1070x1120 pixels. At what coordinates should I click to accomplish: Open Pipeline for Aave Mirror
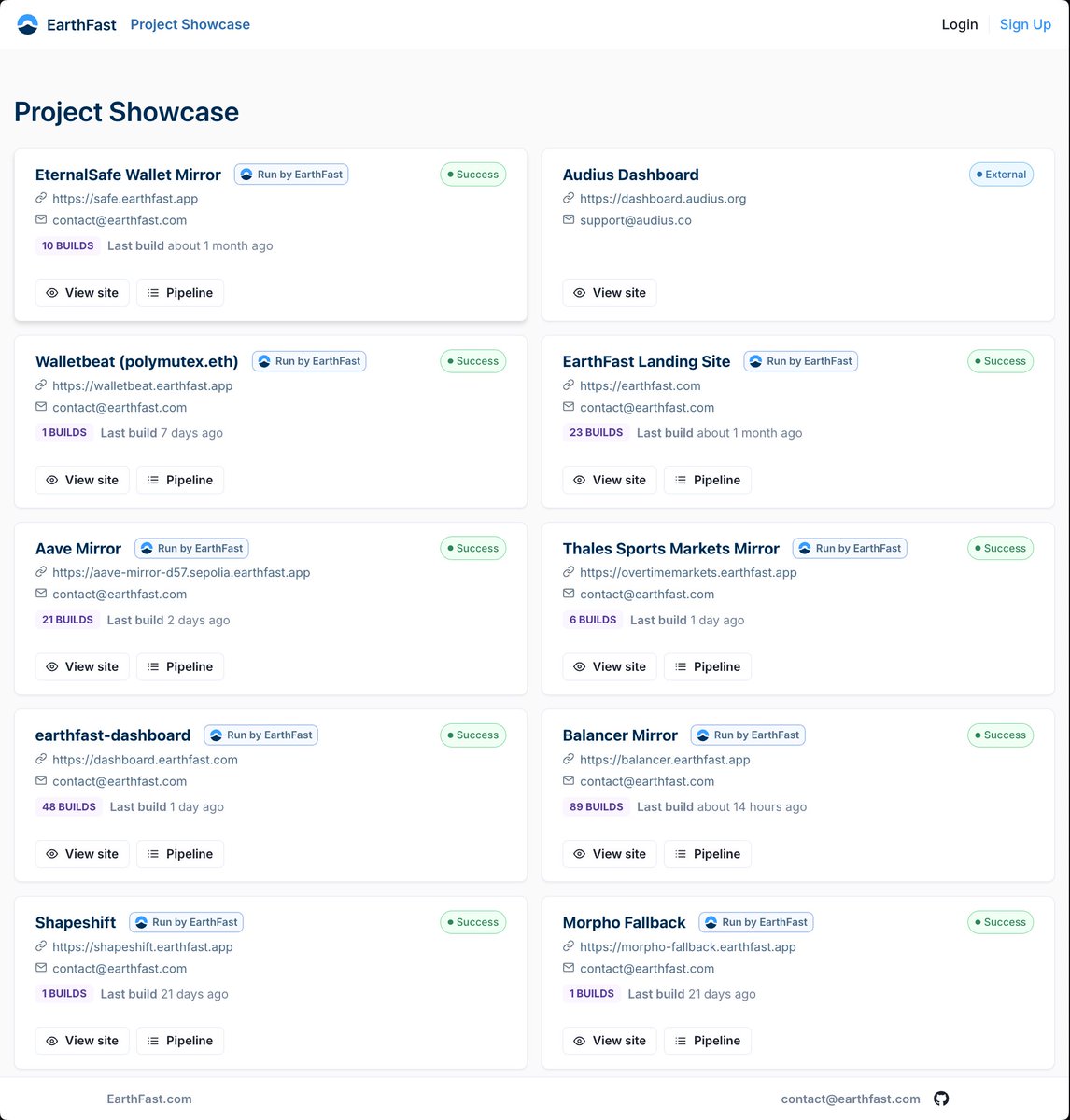pyautogui.click(x=180, y=666)
